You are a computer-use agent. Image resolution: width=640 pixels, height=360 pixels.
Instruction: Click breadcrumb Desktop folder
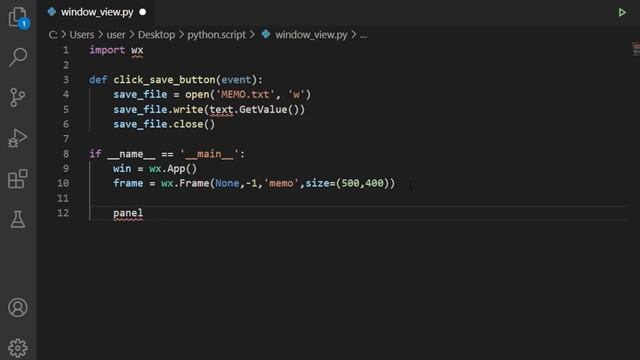click(x=156, y=35)
